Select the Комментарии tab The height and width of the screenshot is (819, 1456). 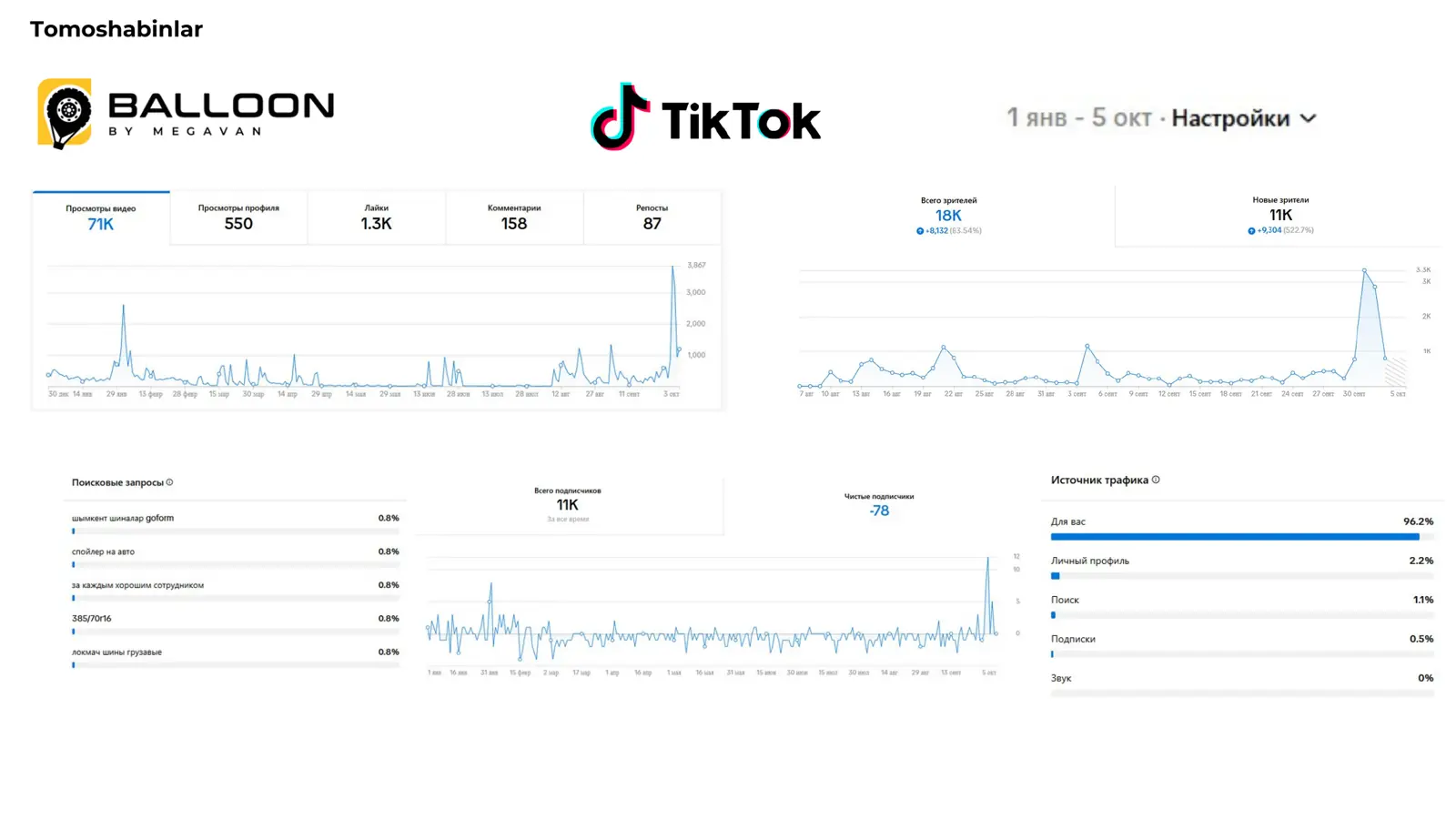click(x=514, y=217)
